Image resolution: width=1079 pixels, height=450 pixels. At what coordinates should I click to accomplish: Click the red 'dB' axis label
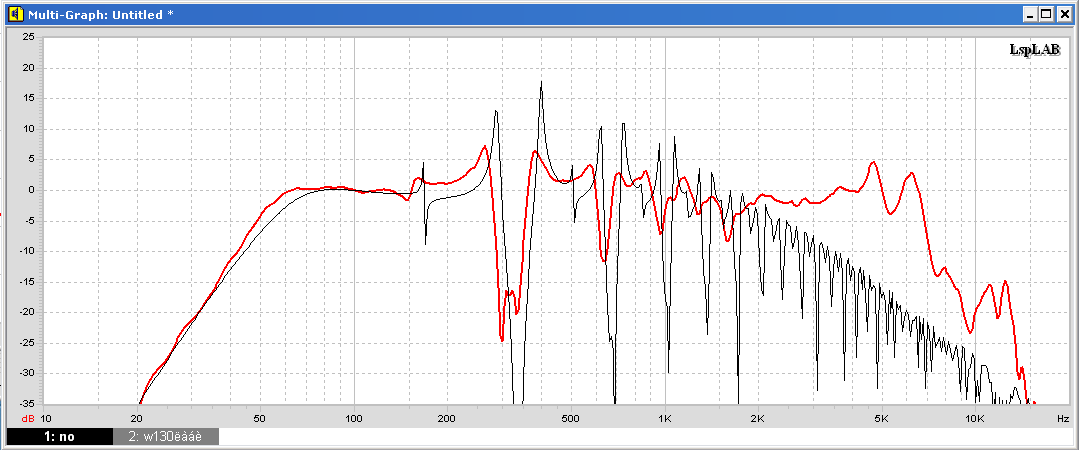tap(28, 418)
